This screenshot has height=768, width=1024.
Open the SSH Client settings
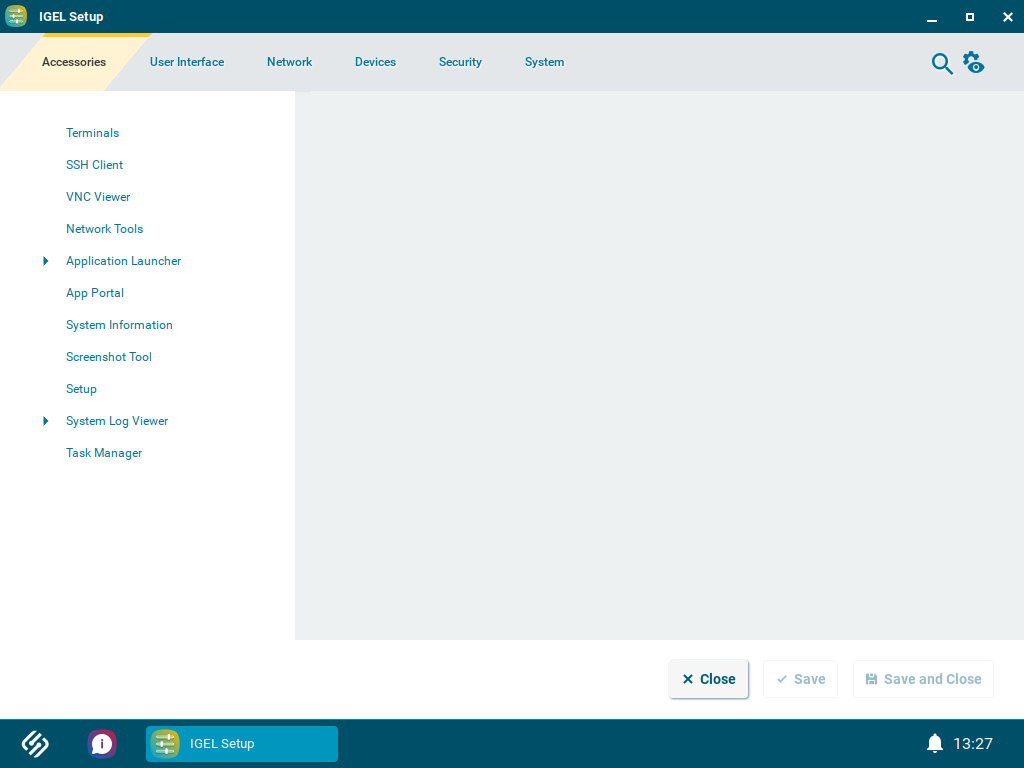94,164
